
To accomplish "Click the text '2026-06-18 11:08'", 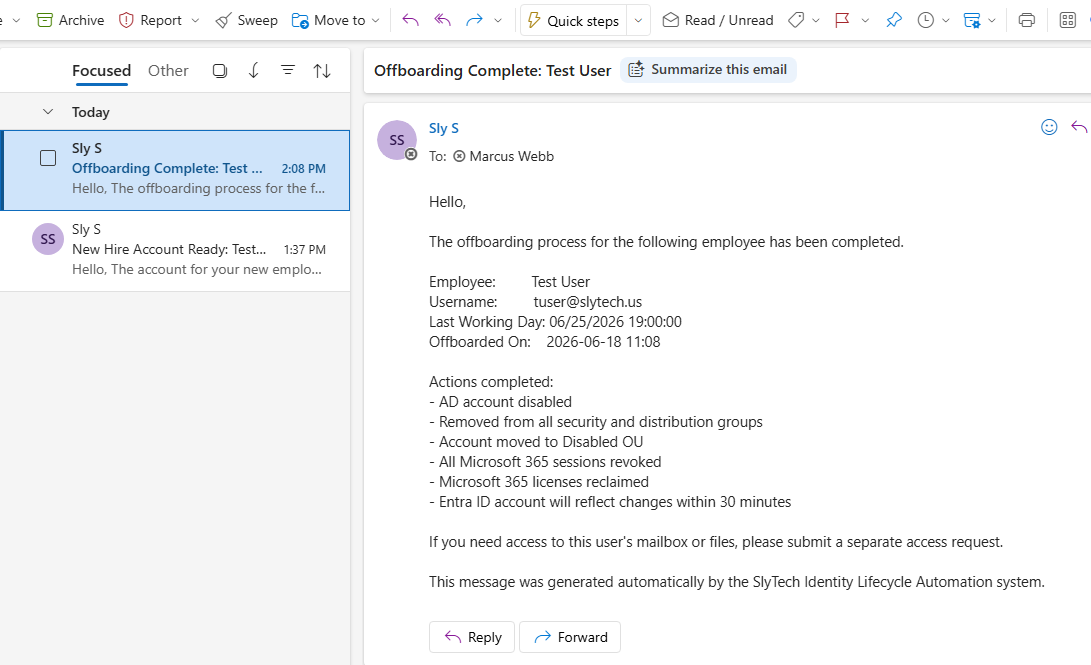I will point(603,342).
